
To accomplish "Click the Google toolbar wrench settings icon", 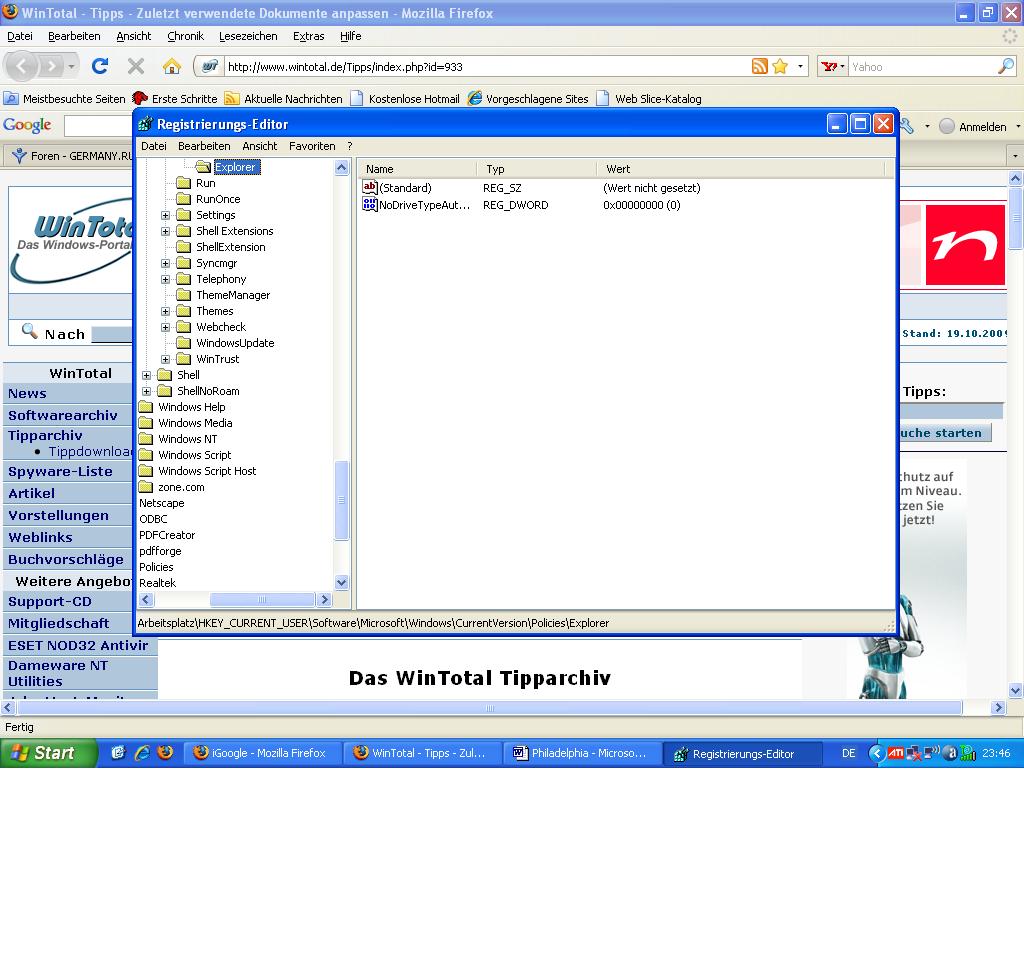I will pos(907,126).
